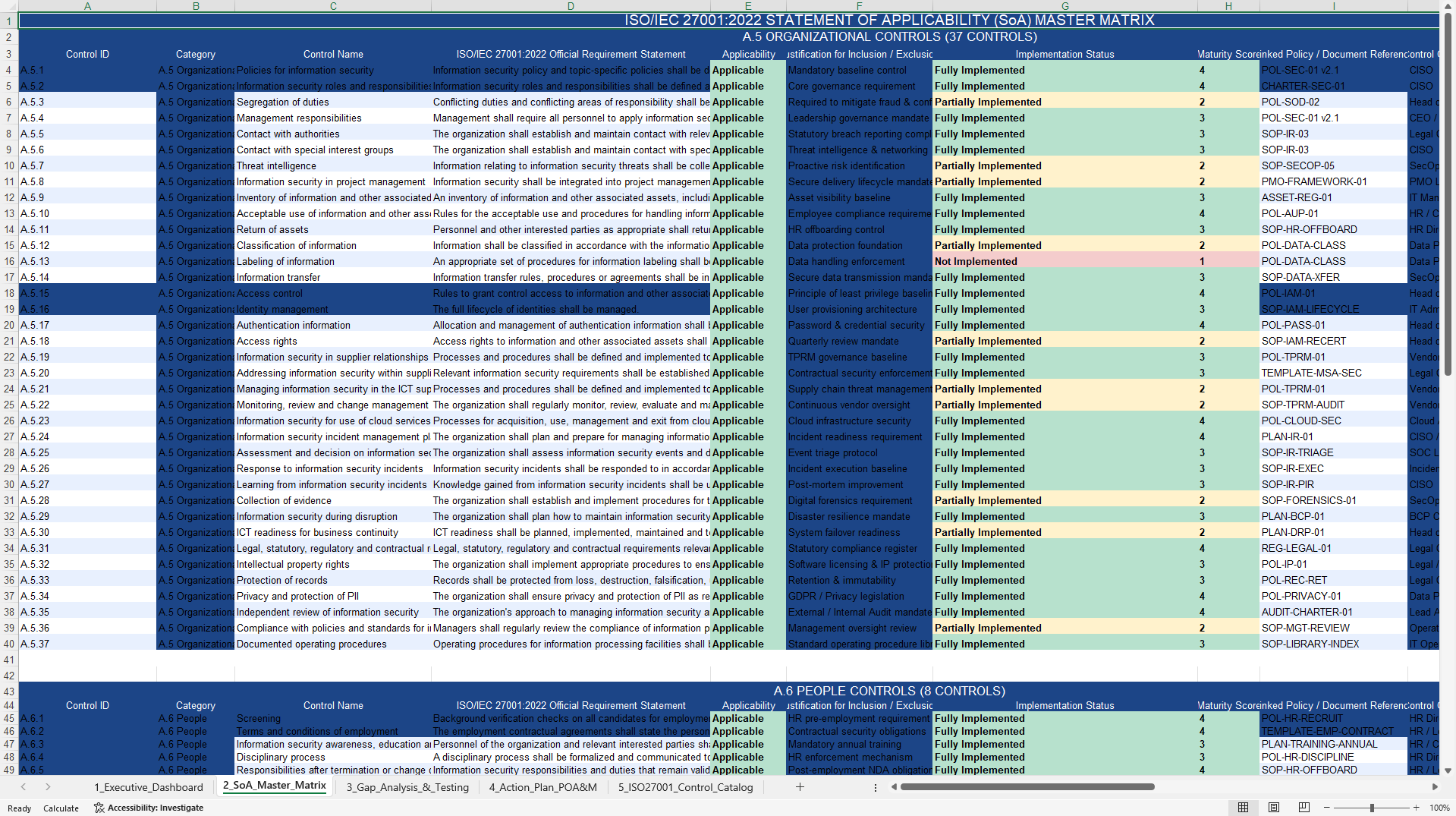Select the A.6 People Controls header
The height and width of the screenshot is (816, 1456).
(889, 691)
